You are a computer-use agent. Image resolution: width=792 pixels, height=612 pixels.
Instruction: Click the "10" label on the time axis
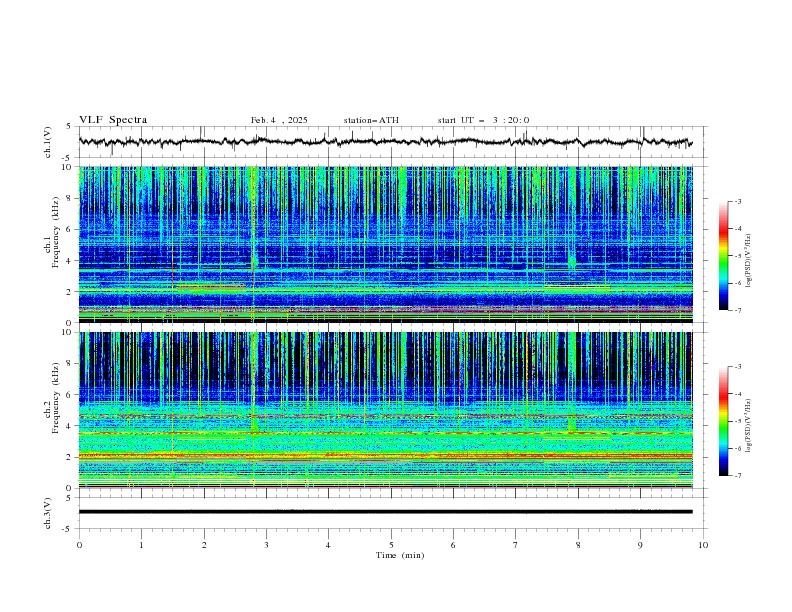703,545
